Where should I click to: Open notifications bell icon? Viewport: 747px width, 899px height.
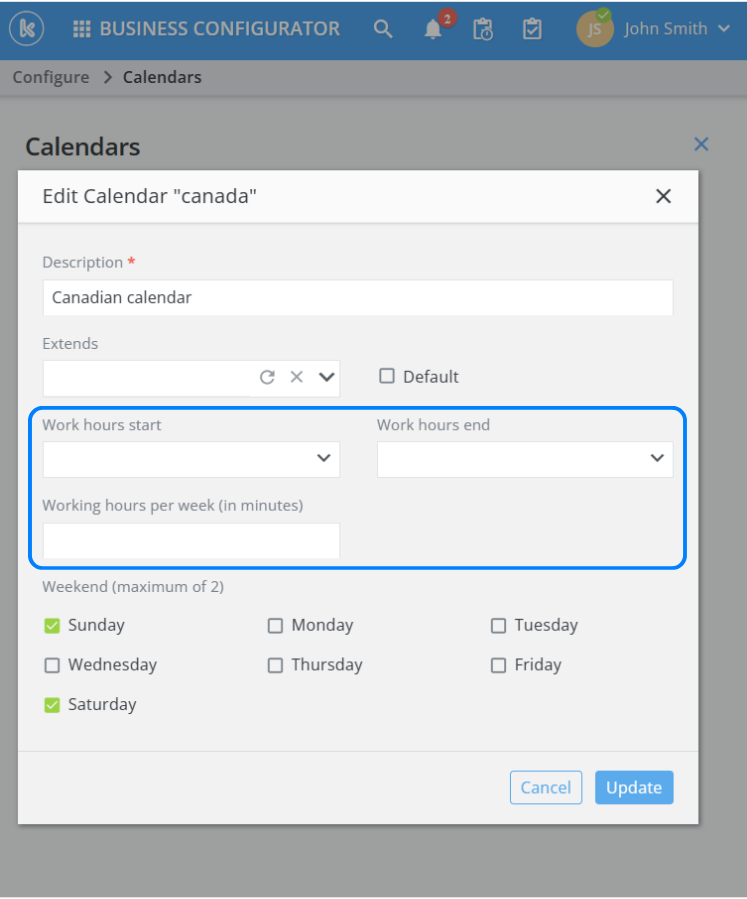point(433,29)
